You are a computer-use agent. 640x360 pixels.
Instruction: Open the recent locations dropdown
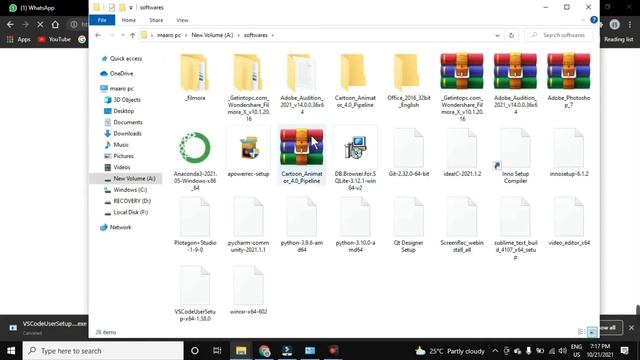[122, 36]
